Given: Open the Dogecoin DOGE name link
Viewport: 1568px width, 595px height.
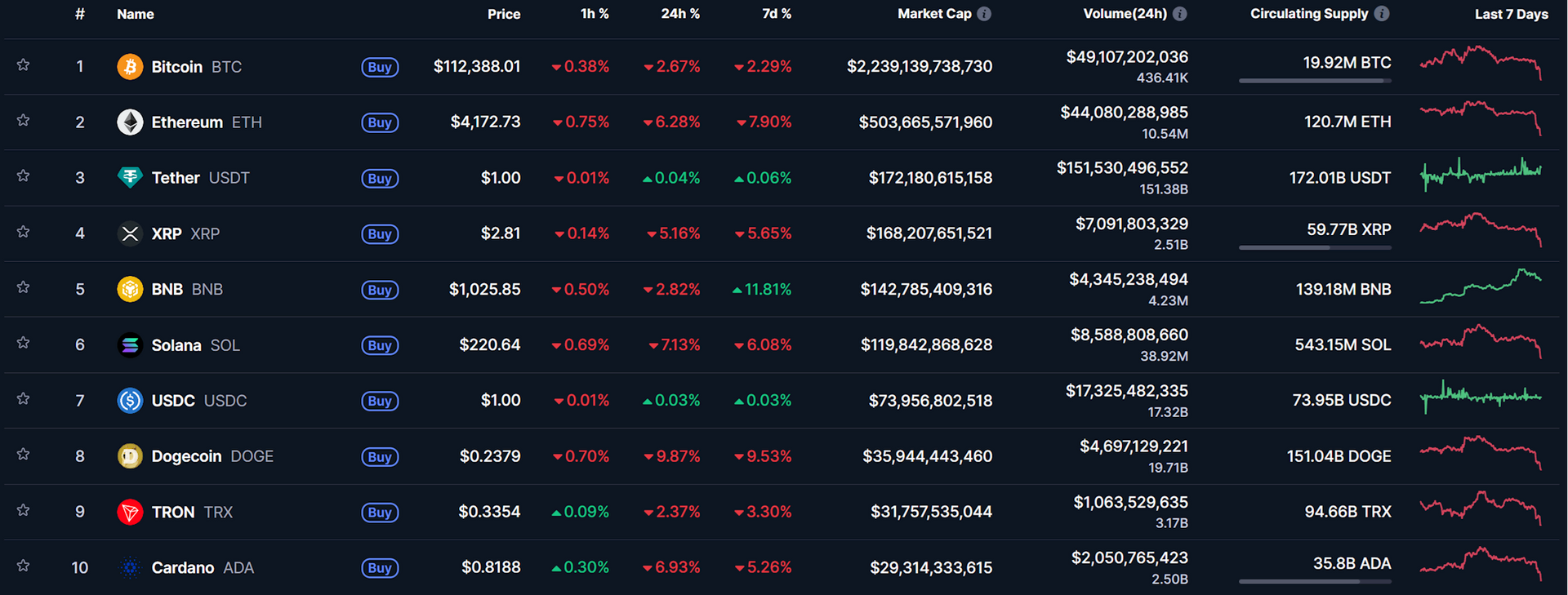Looking at the screenshot, I should pyautogui.click(x=212, y=456).
